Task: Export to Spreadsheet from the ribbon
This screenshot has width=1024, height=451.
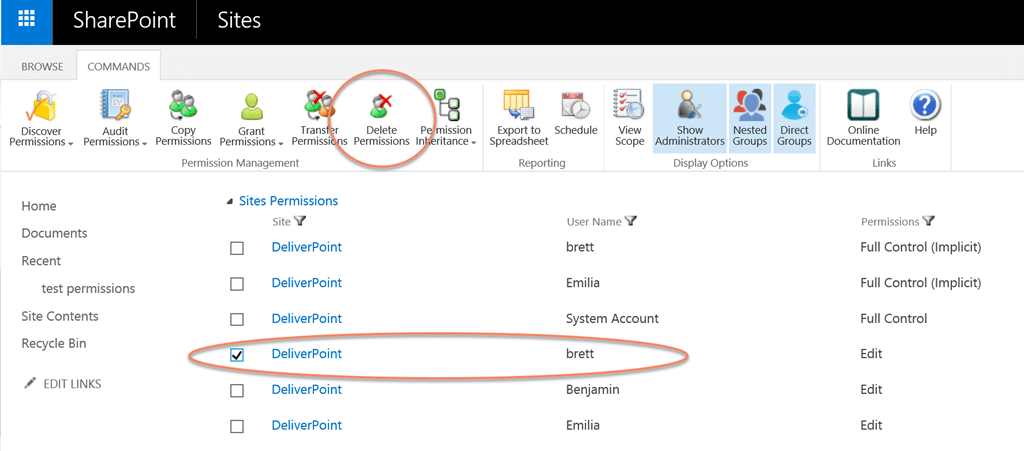Action: [x=519, y=117]
